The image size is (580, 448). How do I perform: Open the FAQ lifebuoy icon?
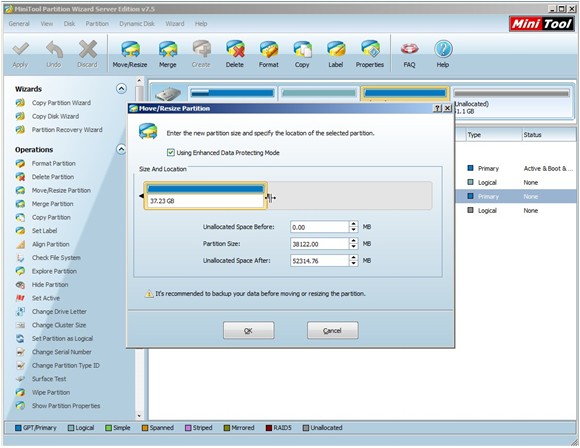409,49
